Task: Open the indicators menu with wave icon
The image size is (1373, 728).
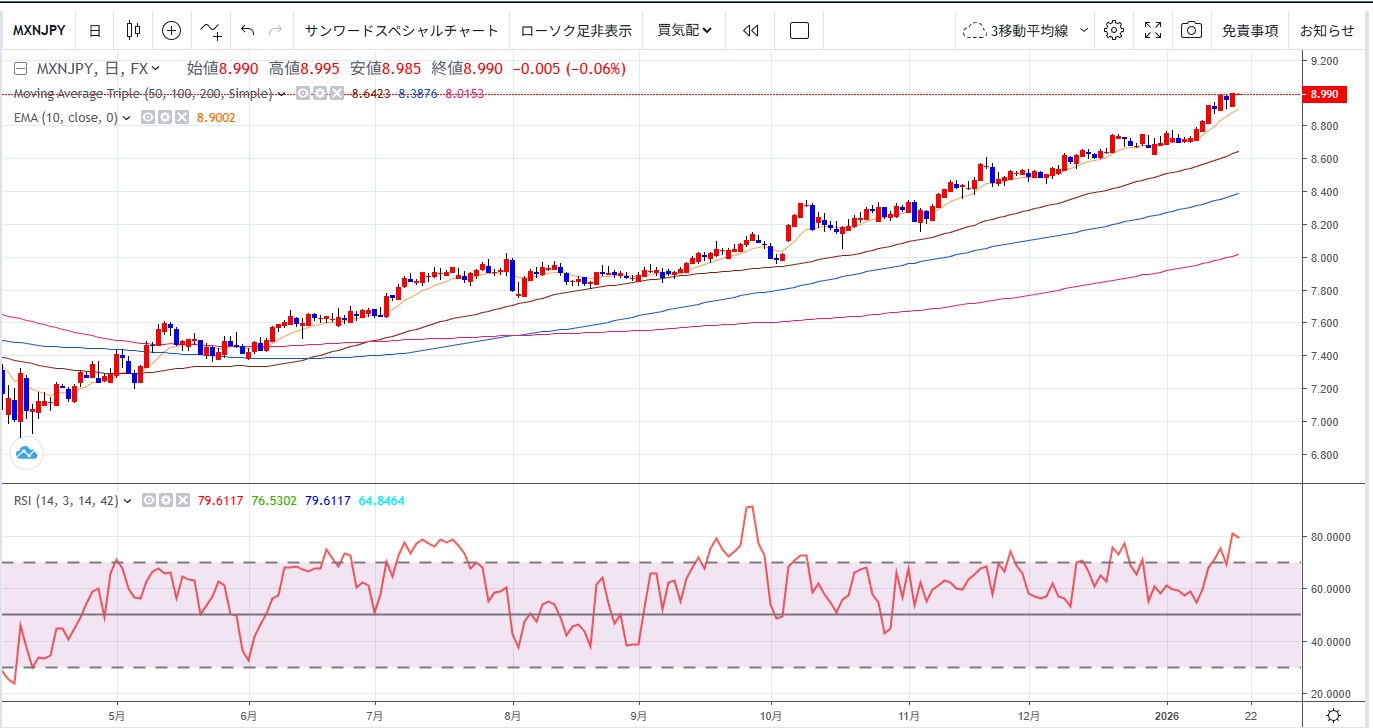Action: point(210,30)
